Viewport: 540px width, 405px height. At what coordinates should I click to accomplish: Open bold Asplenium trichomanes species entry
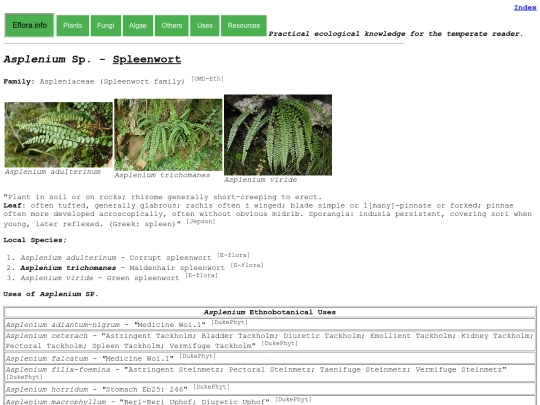pyautogui.click(x=68, y=268)
